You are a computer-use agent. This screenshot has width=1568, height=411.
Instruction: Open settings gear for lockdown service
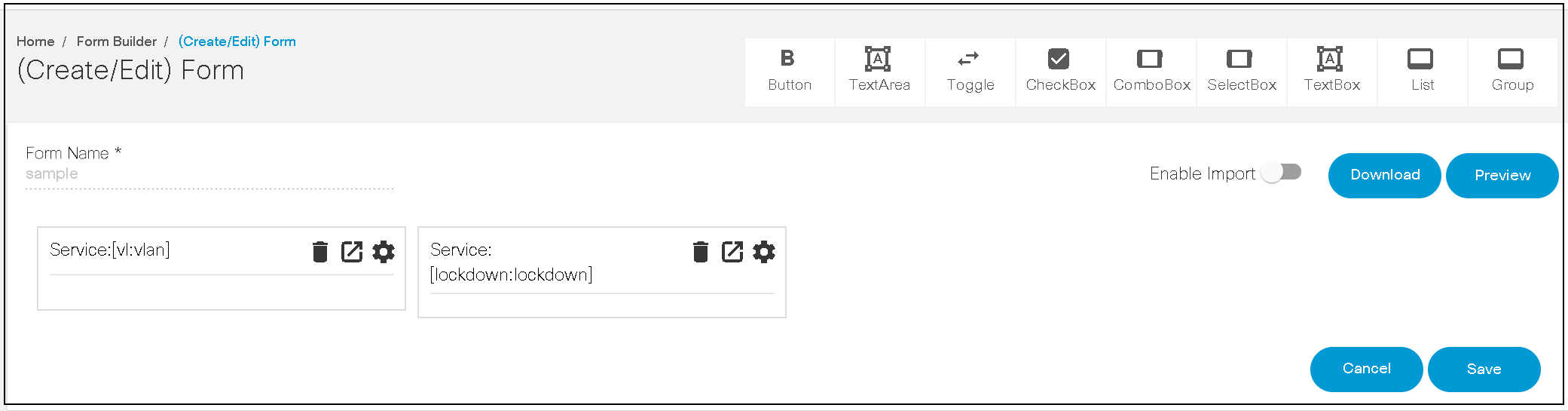point(764,251)
